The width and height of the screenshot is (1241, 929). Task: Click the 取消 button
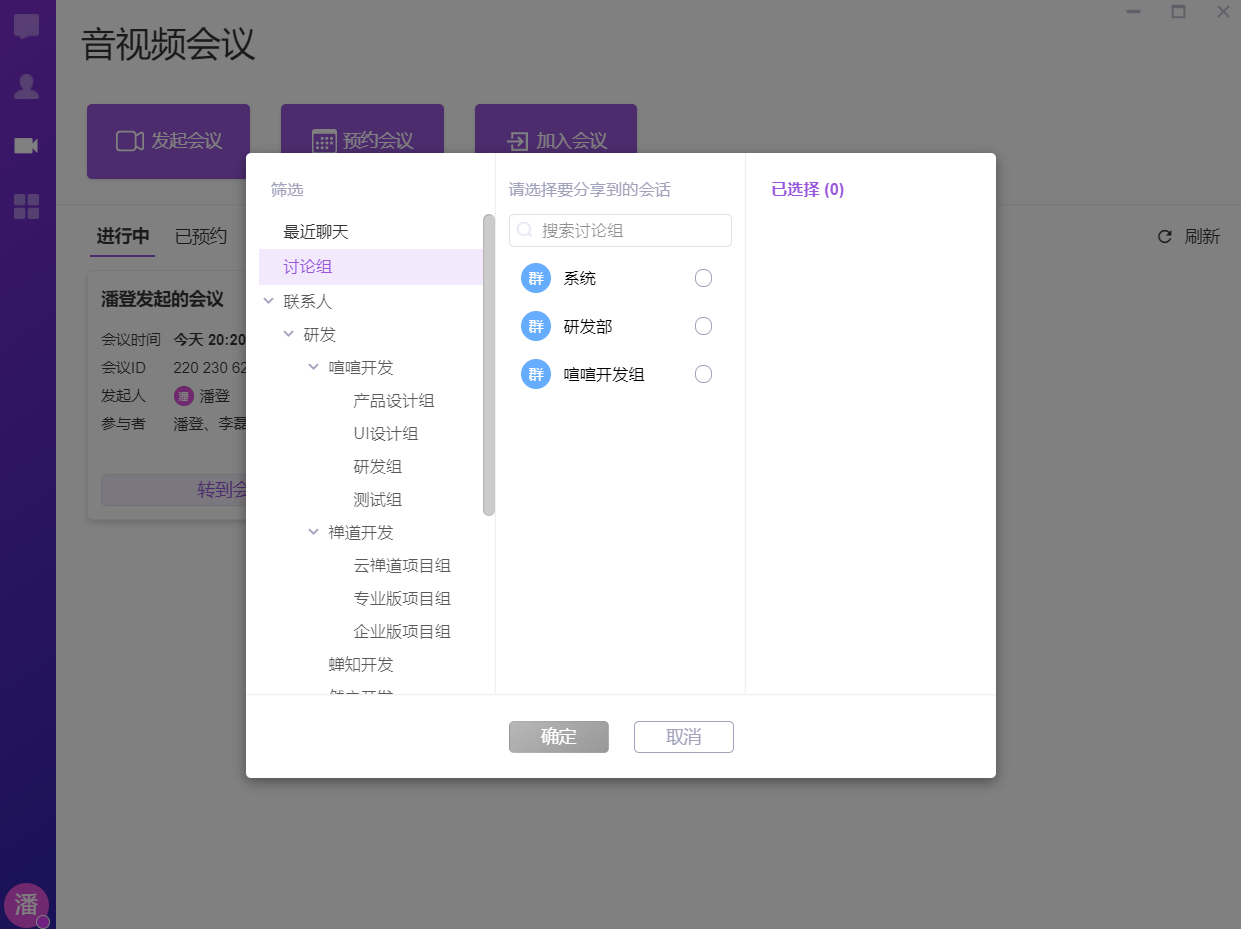point(683,737)
